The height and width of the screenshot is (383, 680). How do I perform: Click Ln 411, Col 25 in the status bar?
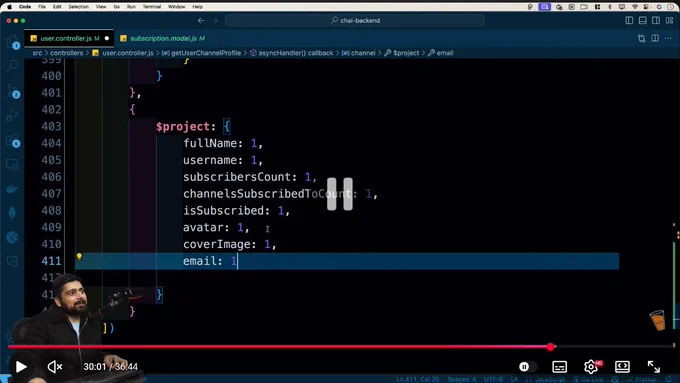[x=418, y=379]
